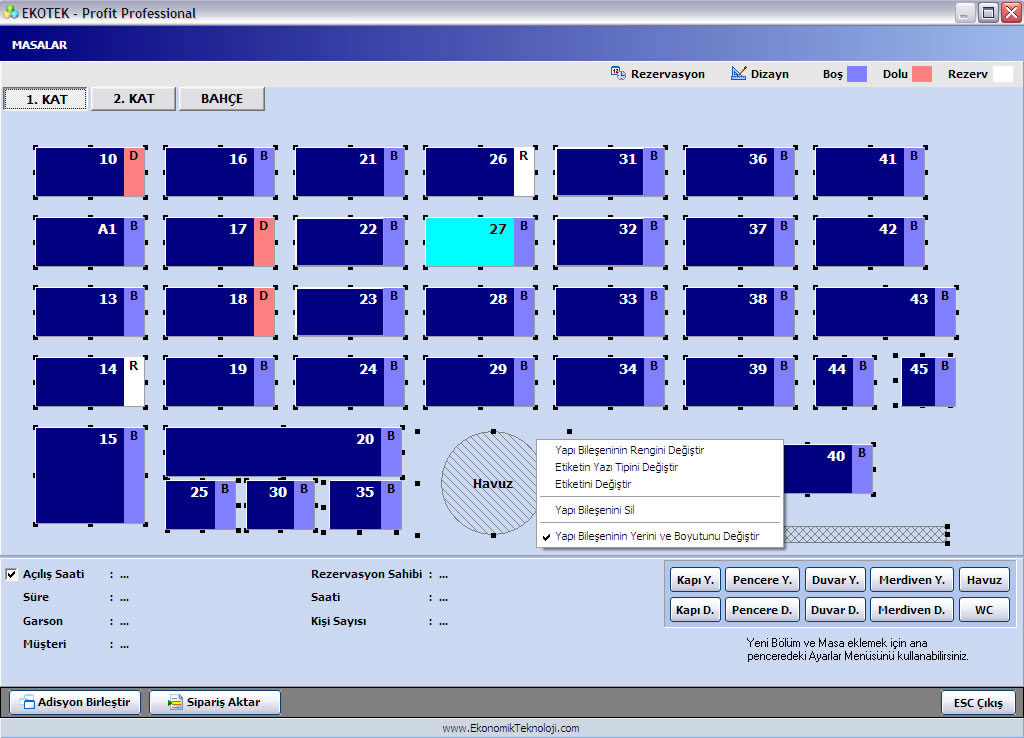1024x738 pixels.
Task: Click the Pencere D. button
Action: (762, 610)
